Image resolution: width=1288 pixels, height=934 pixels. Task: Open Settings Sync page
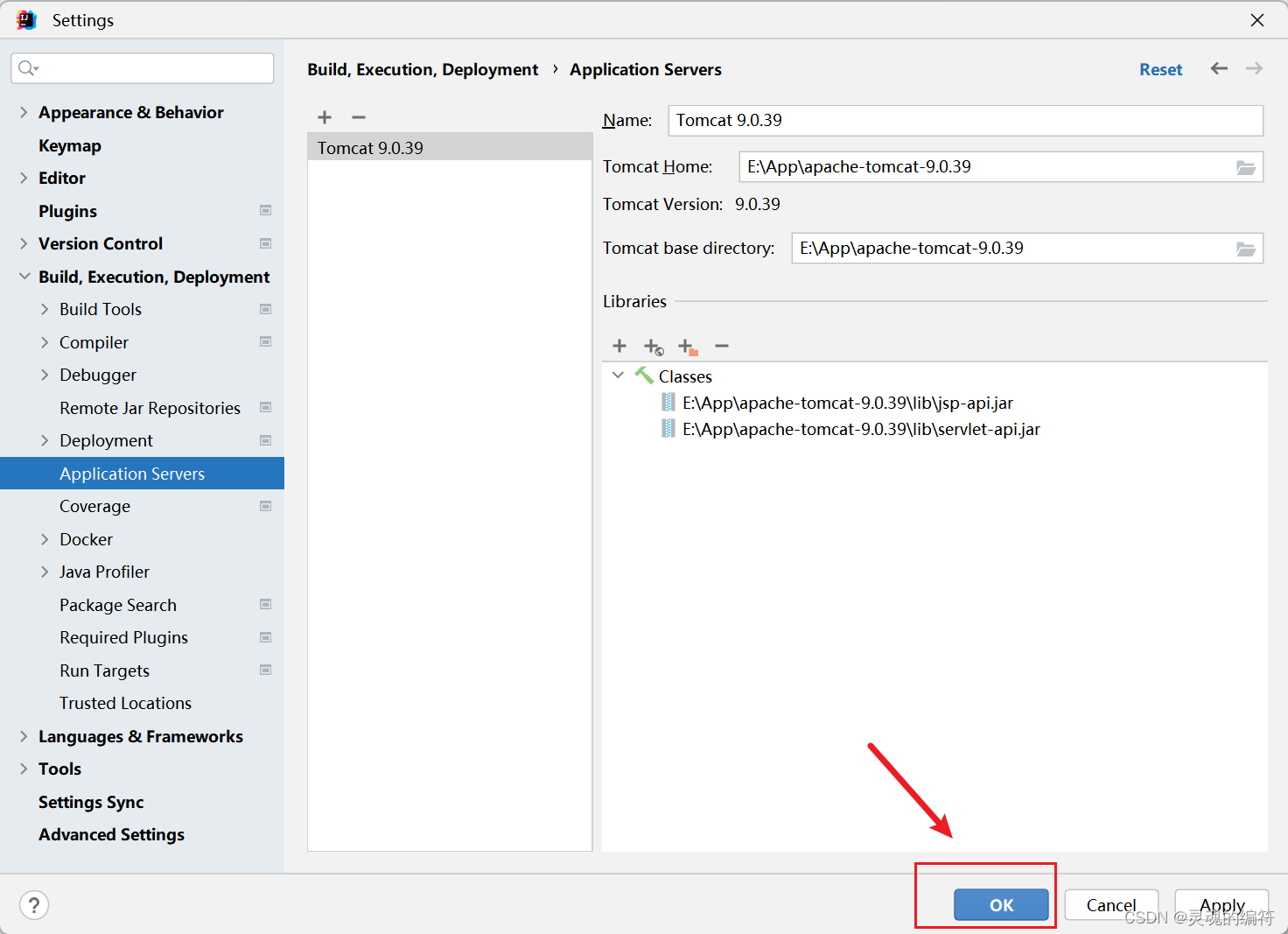[x=91, y=802]
